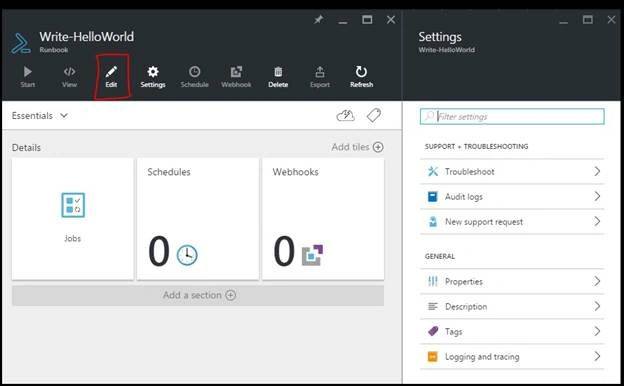Open Description settings entry
This screenshot has height=386, width=624.
coord(512,306)
